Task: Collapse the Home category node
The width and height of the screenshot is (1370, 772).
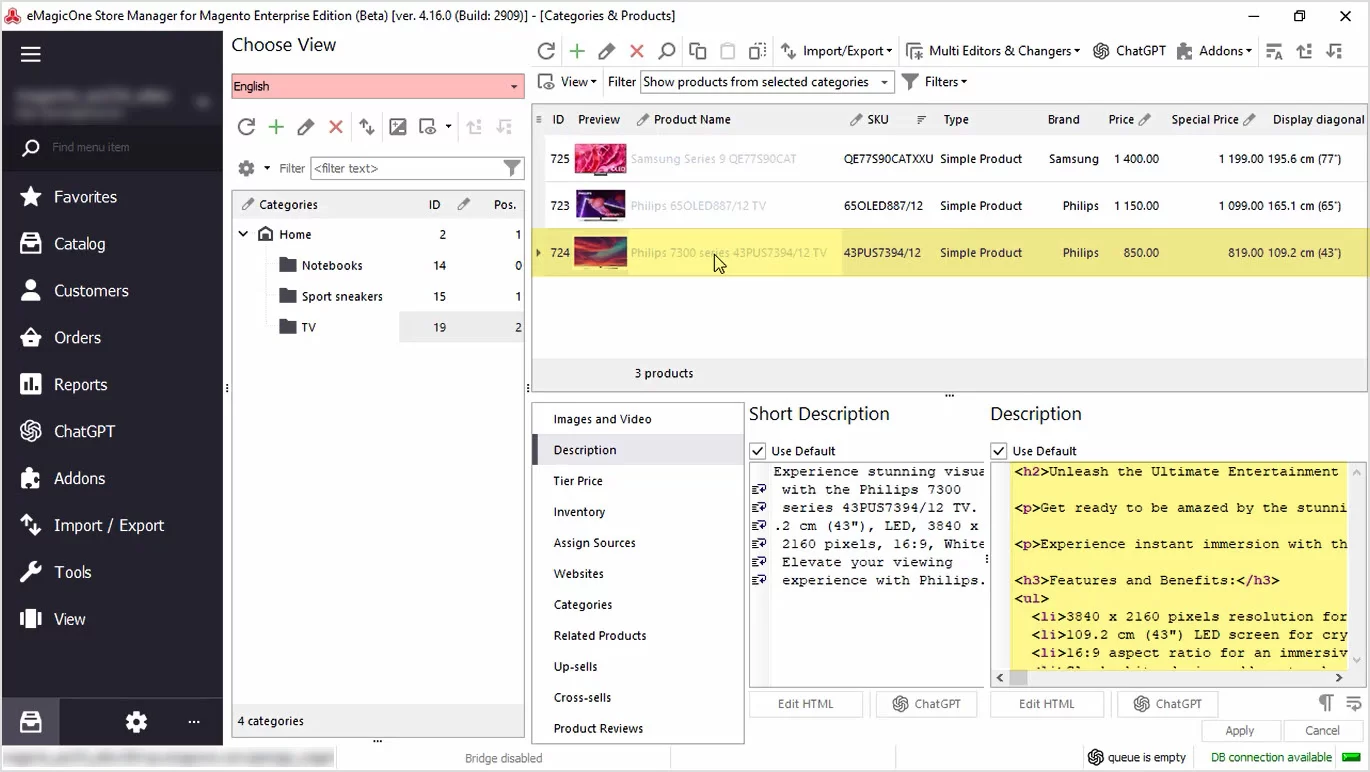Action: pyautogui.click(x=243, y=234)
